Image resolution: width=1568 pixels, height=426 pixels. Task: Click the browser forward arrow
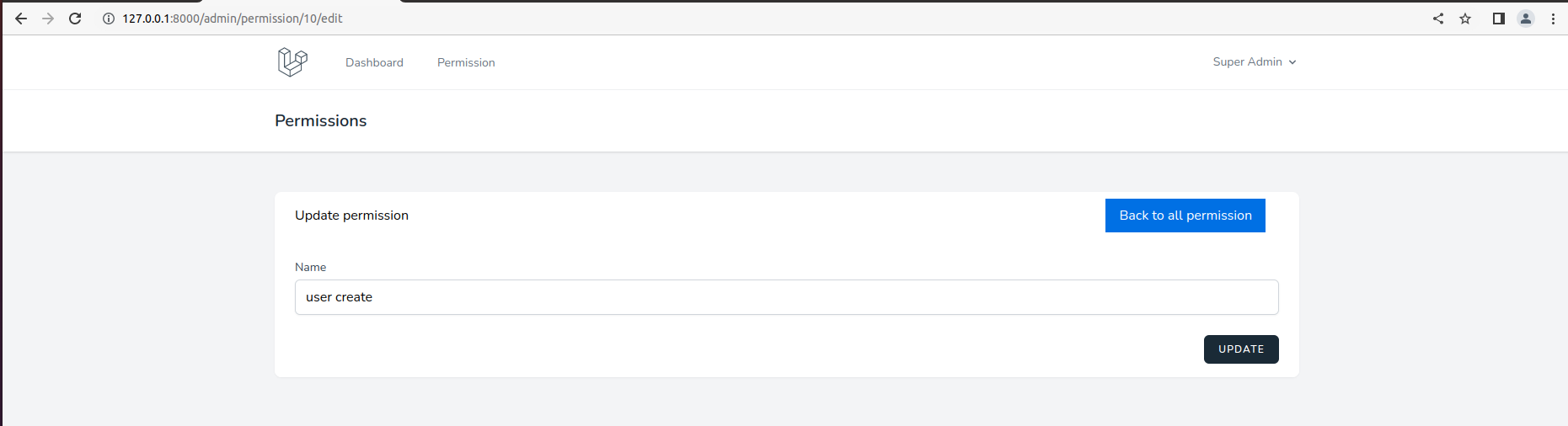(x=48, y=19)
